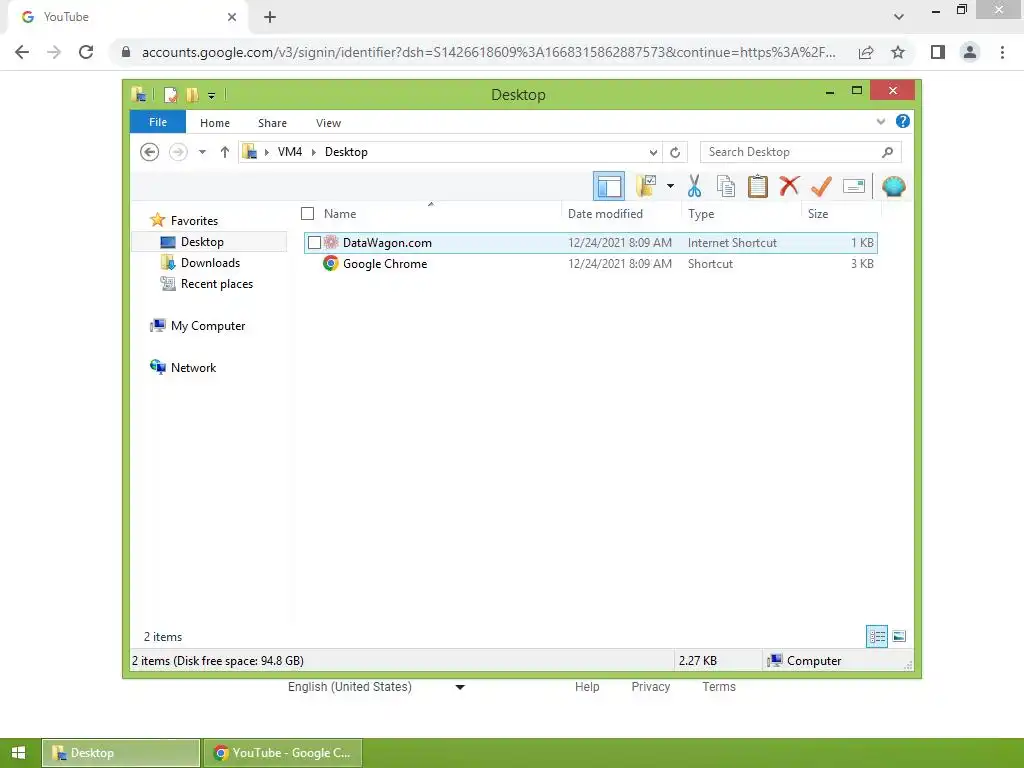Toggle the select-all checkbox in header
Screen dimensions: 1024x768
tap(308, 214)
